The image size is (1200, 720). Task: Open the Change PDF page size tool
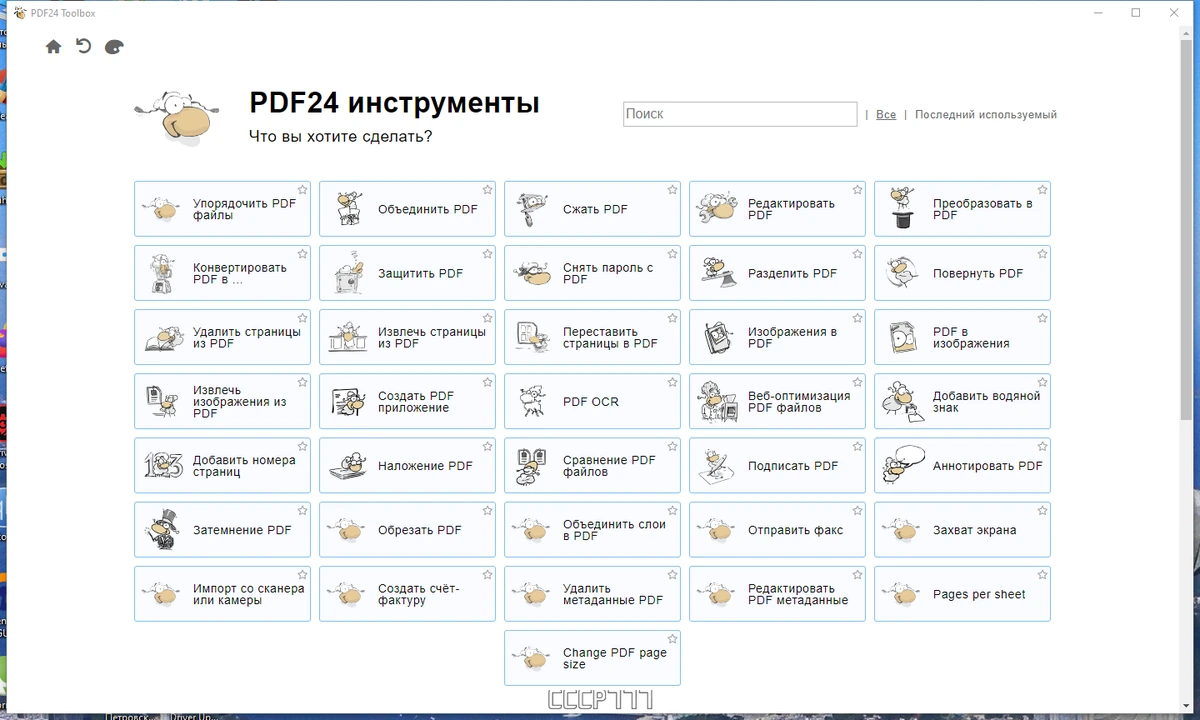pyautogui.click(x=592, y=658)
